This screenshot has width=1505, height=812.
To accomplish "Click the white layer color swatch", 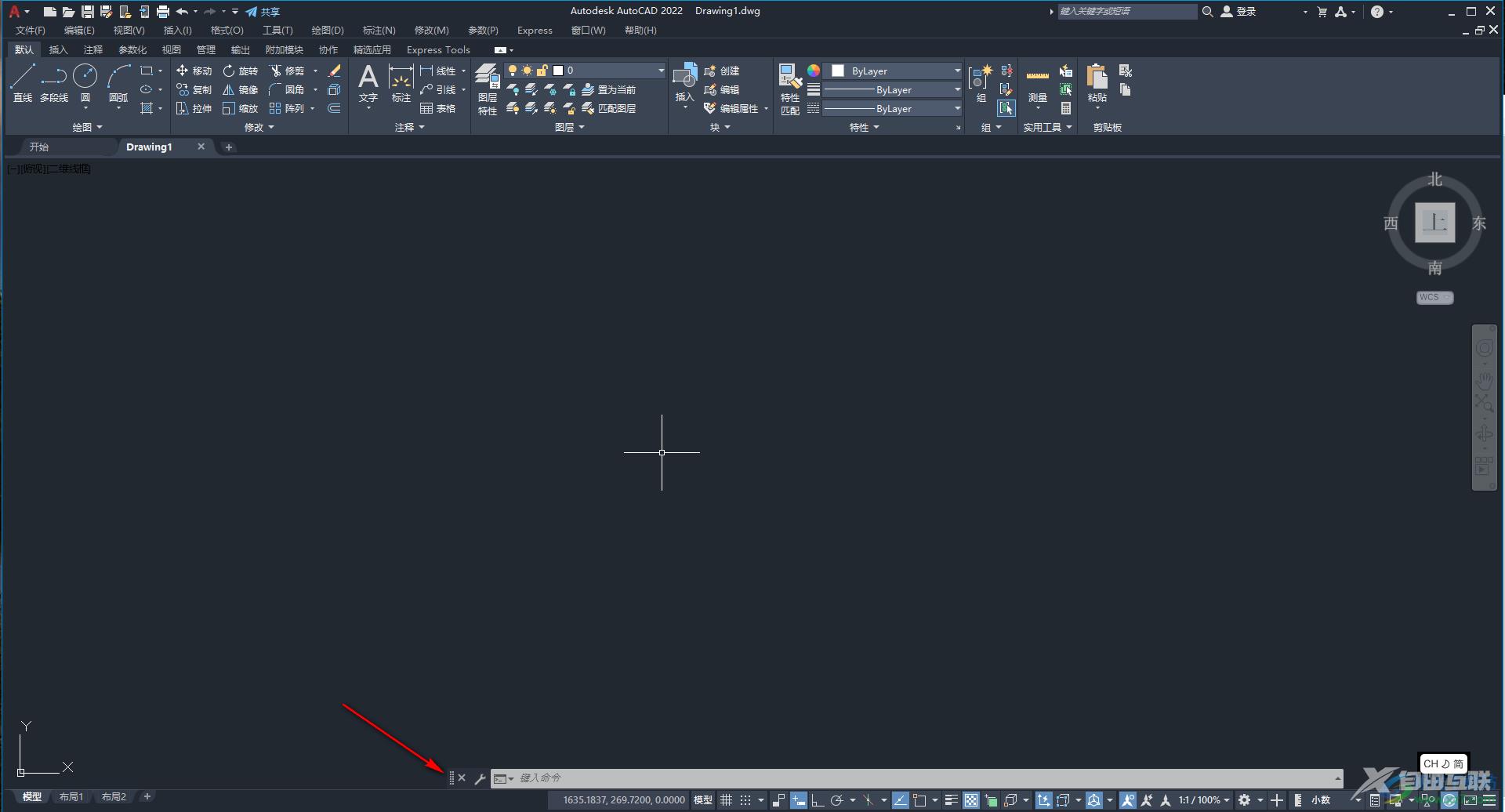I will pos(558,71).
